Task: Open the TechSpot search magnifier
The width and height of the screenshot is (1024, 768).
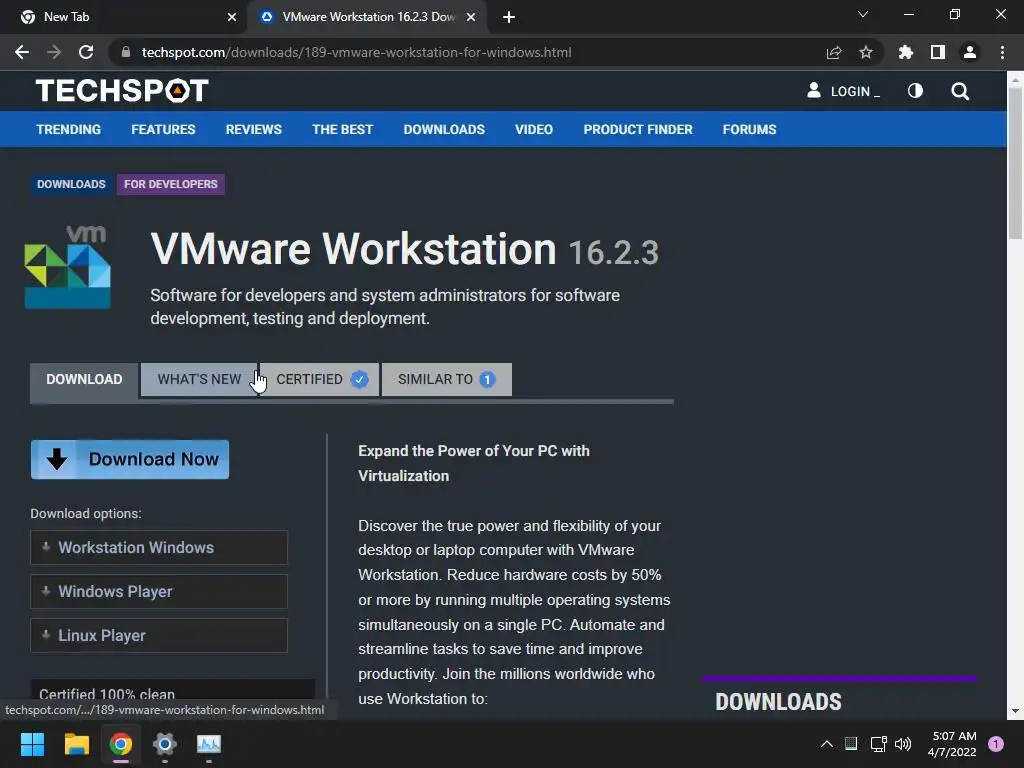Action: (960, 91)
